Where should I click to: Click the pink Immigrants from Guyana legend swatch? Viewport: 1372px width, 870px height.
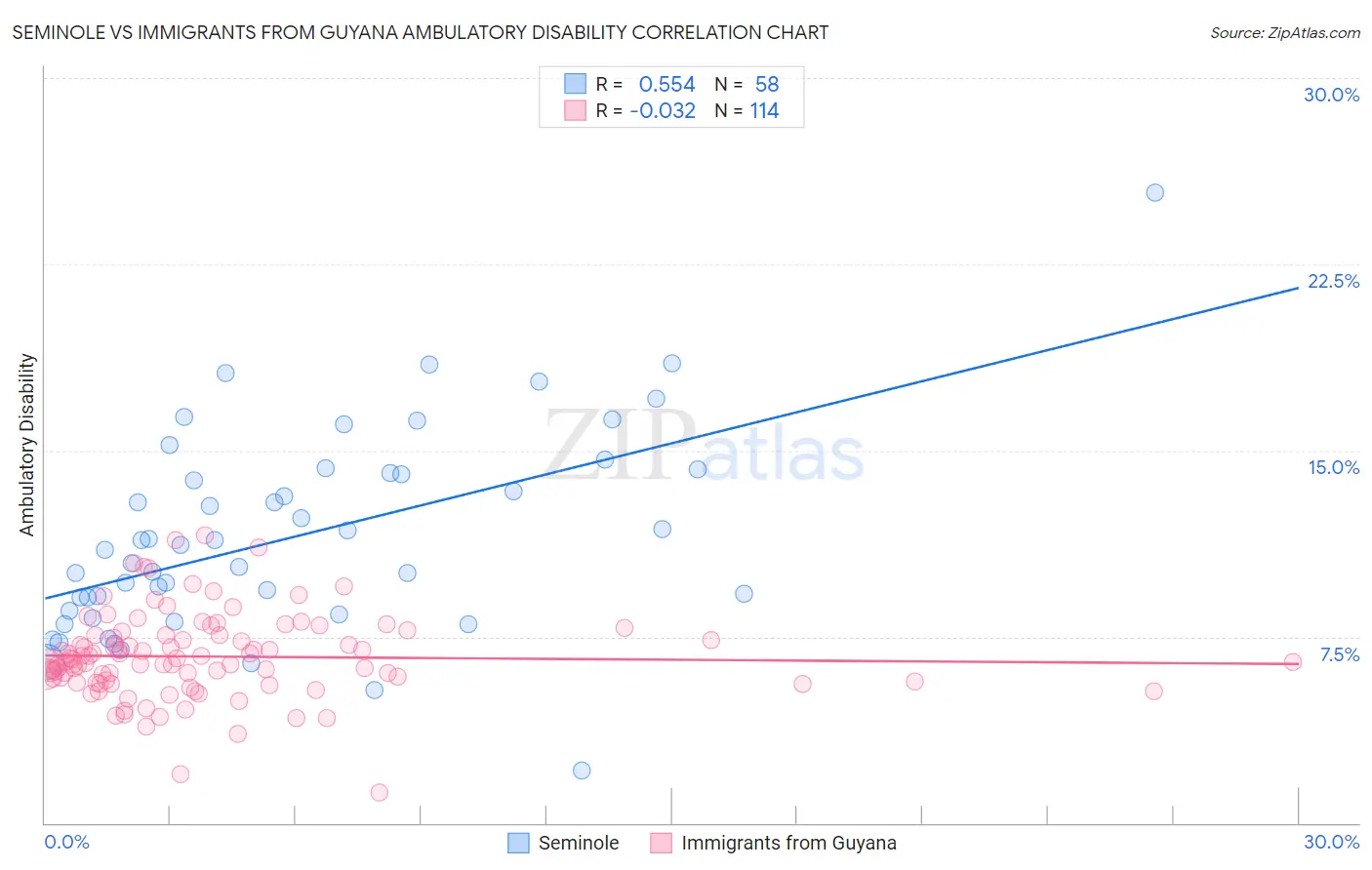coord(662,843)
